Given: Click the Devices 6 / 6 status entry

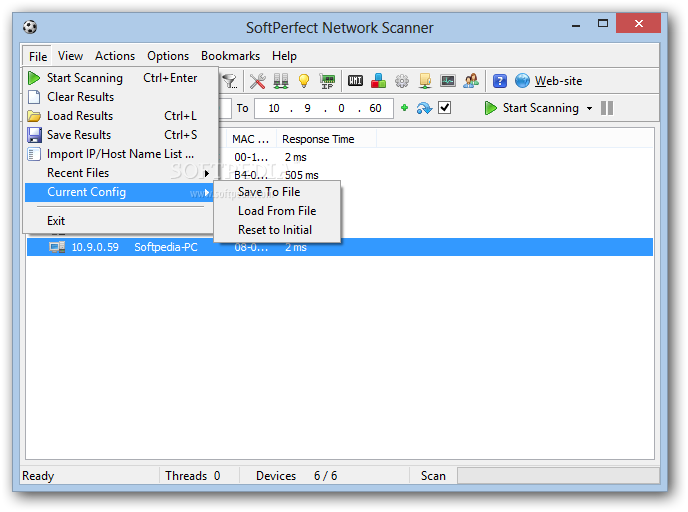Looking at the screenshot, I should pyautogui.click(x=297, y=476).
